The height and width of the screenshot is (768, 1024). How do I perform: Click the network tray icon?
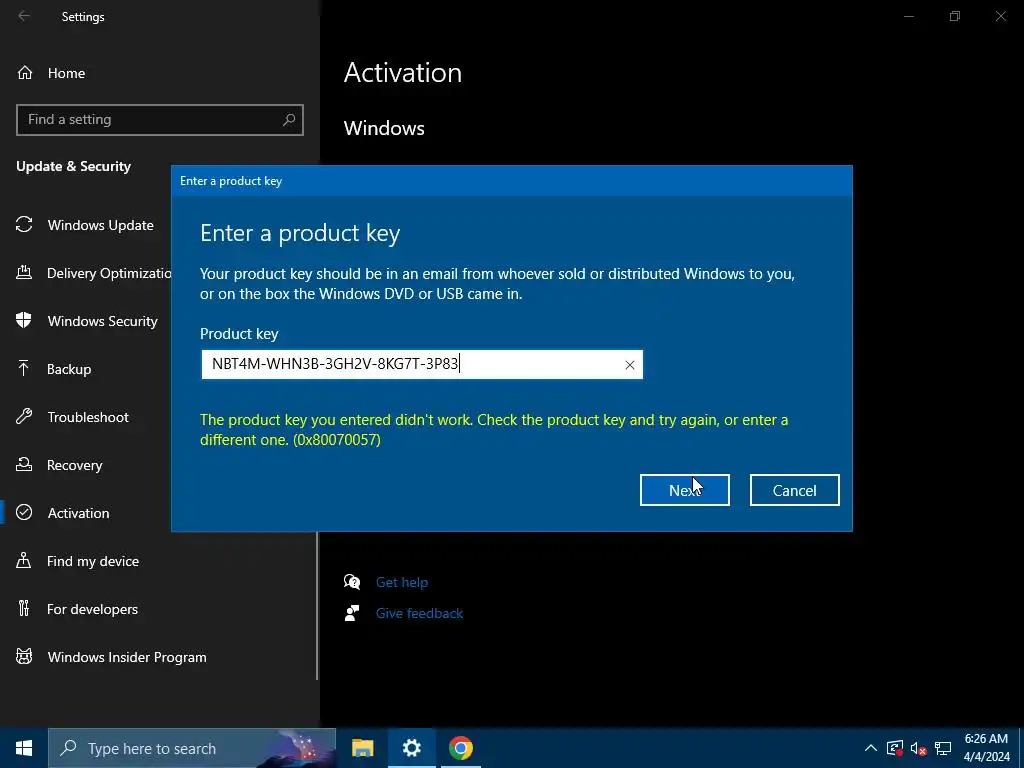(x=942, y=748)
